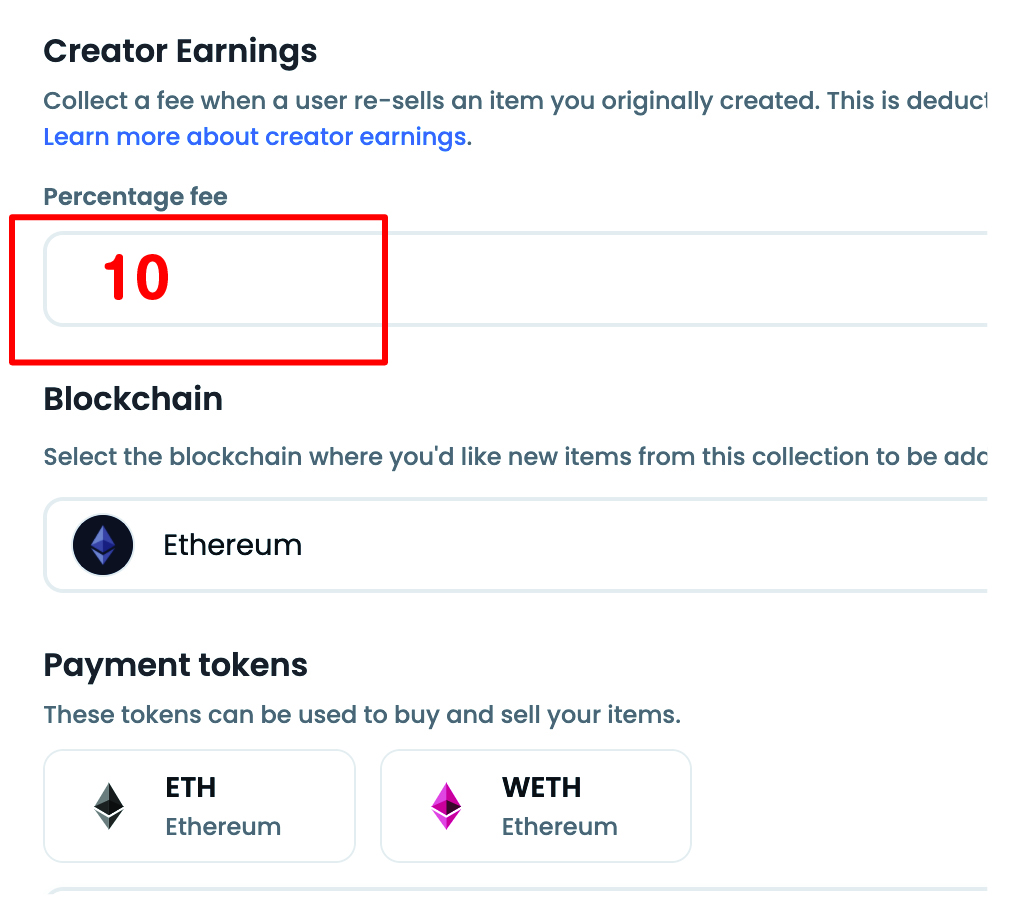1018x911 pixels.
Task: Click the Payment tokens heading
Action: [175, 665]
